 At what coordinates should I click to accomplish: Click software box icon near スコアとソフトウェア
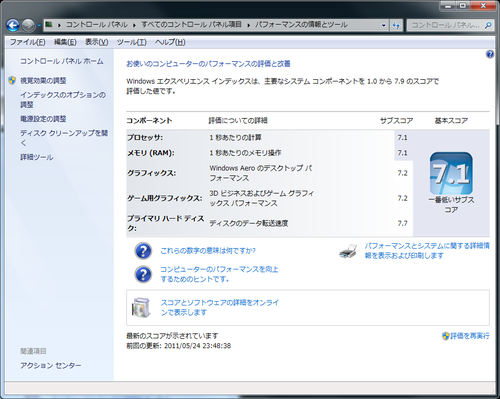pyautogui.click(x=141, y=308)
